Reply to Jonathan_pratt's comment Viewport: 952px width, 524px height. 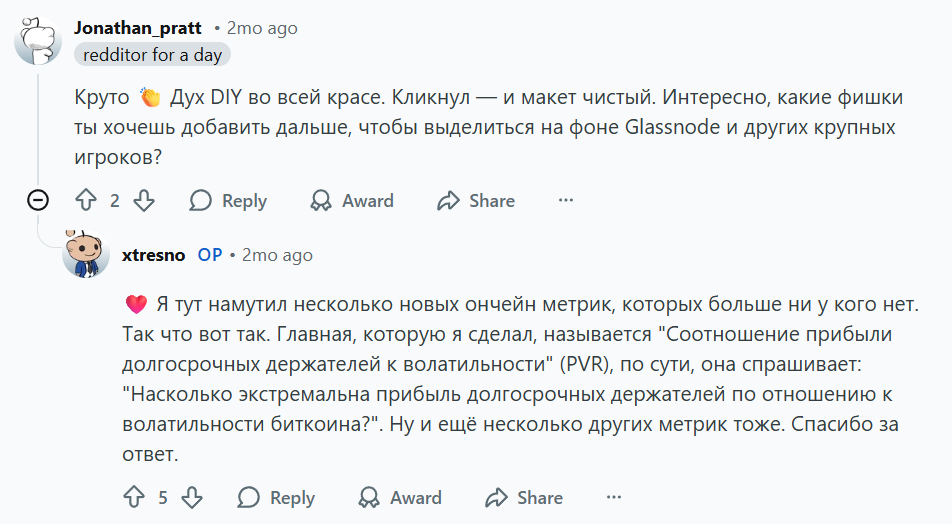pyautogui.click(x=229, y=201)
